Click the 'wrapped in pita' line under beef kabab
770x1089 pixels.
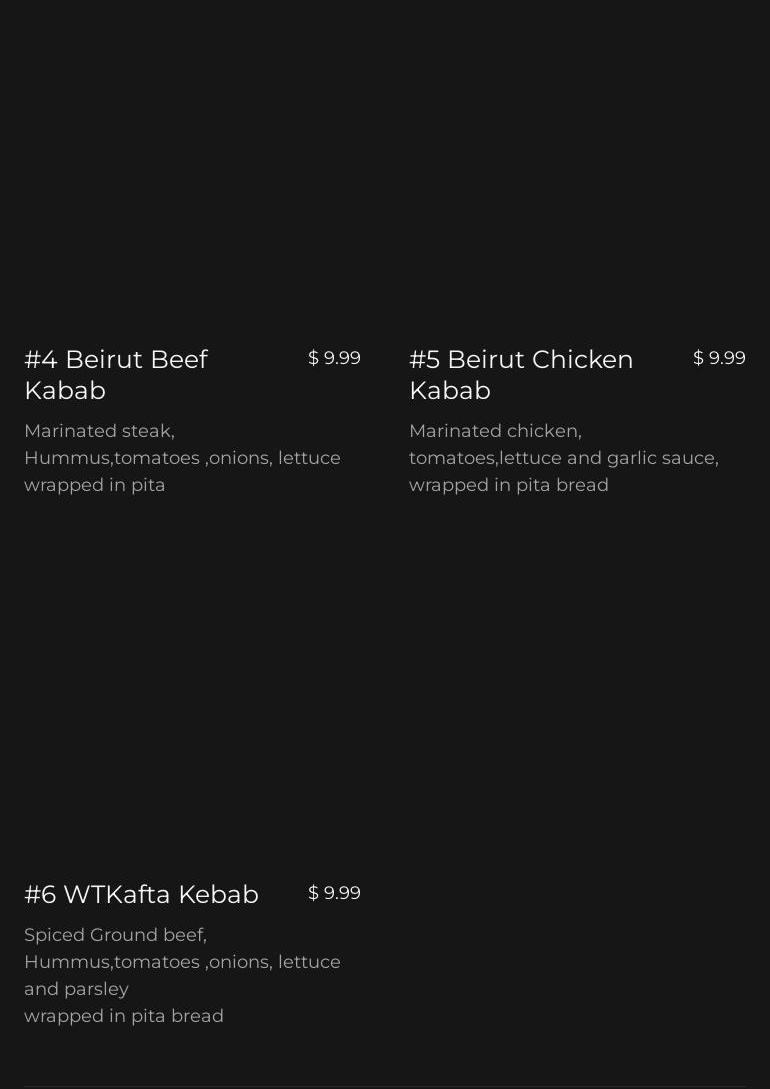click(94, 485)
